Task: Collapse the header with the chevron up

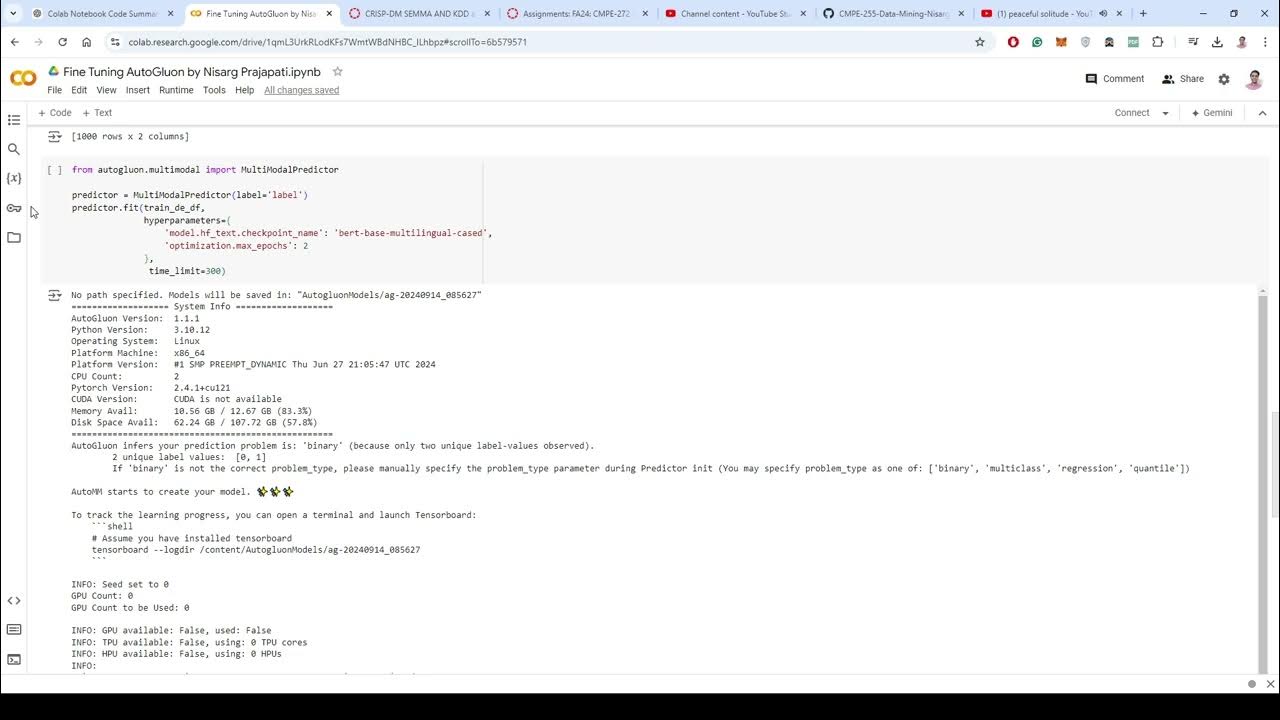Action: [1262, 113]
